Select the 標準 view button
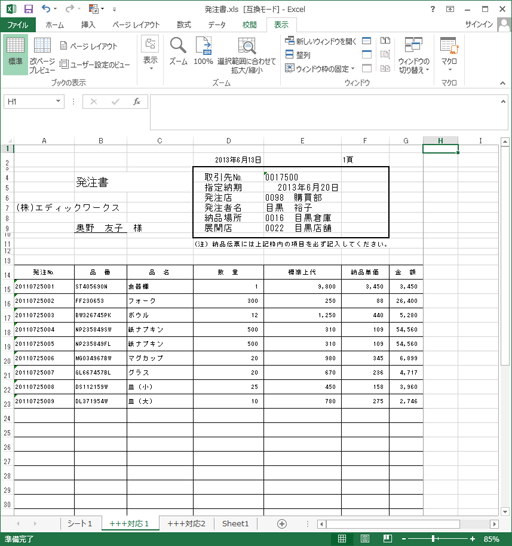Screen dimensions: 512x546 tap(15, 54)
